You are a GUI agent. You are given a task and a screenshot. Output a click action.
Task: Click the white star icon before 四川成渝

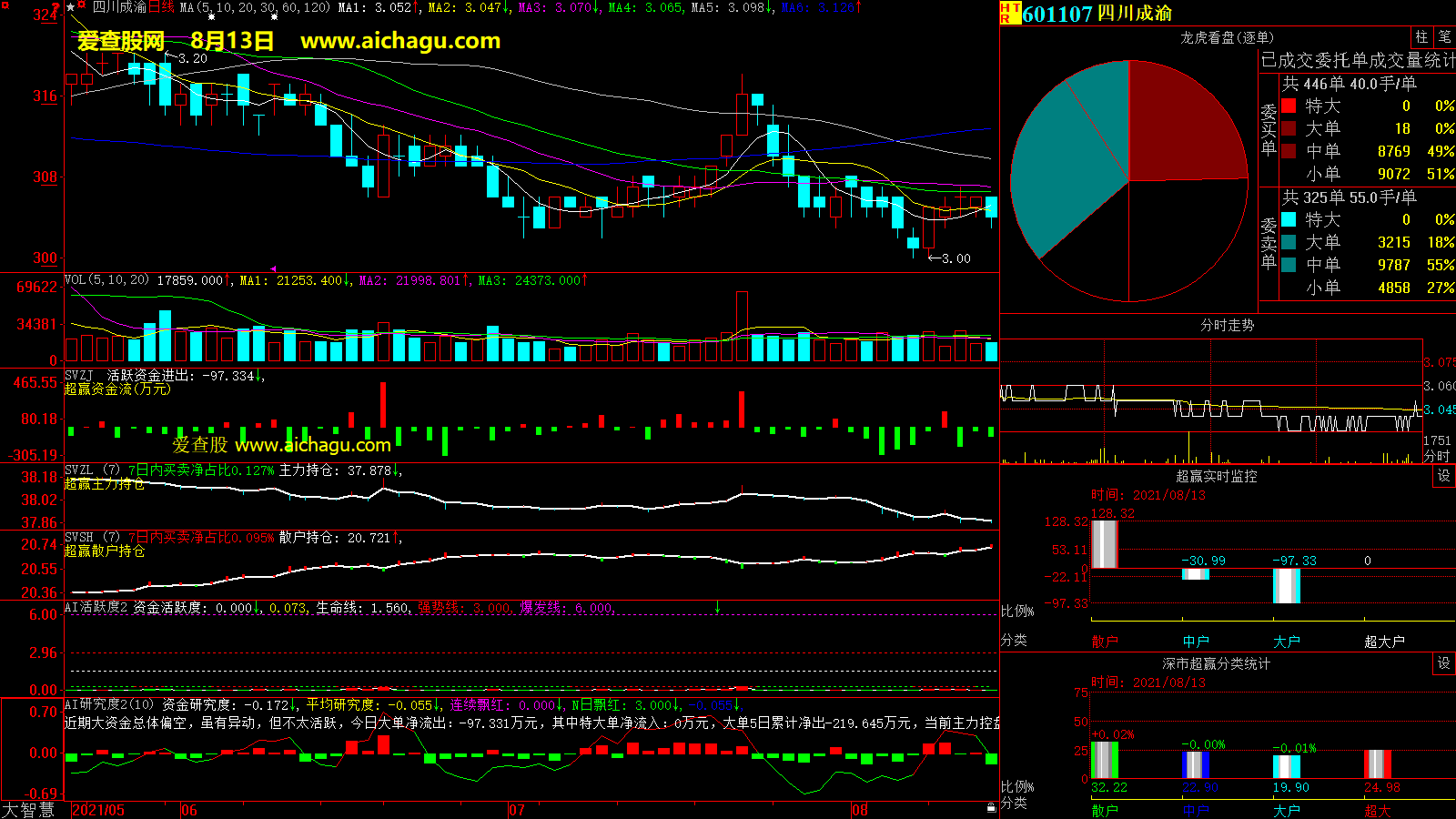coord(71,7)
